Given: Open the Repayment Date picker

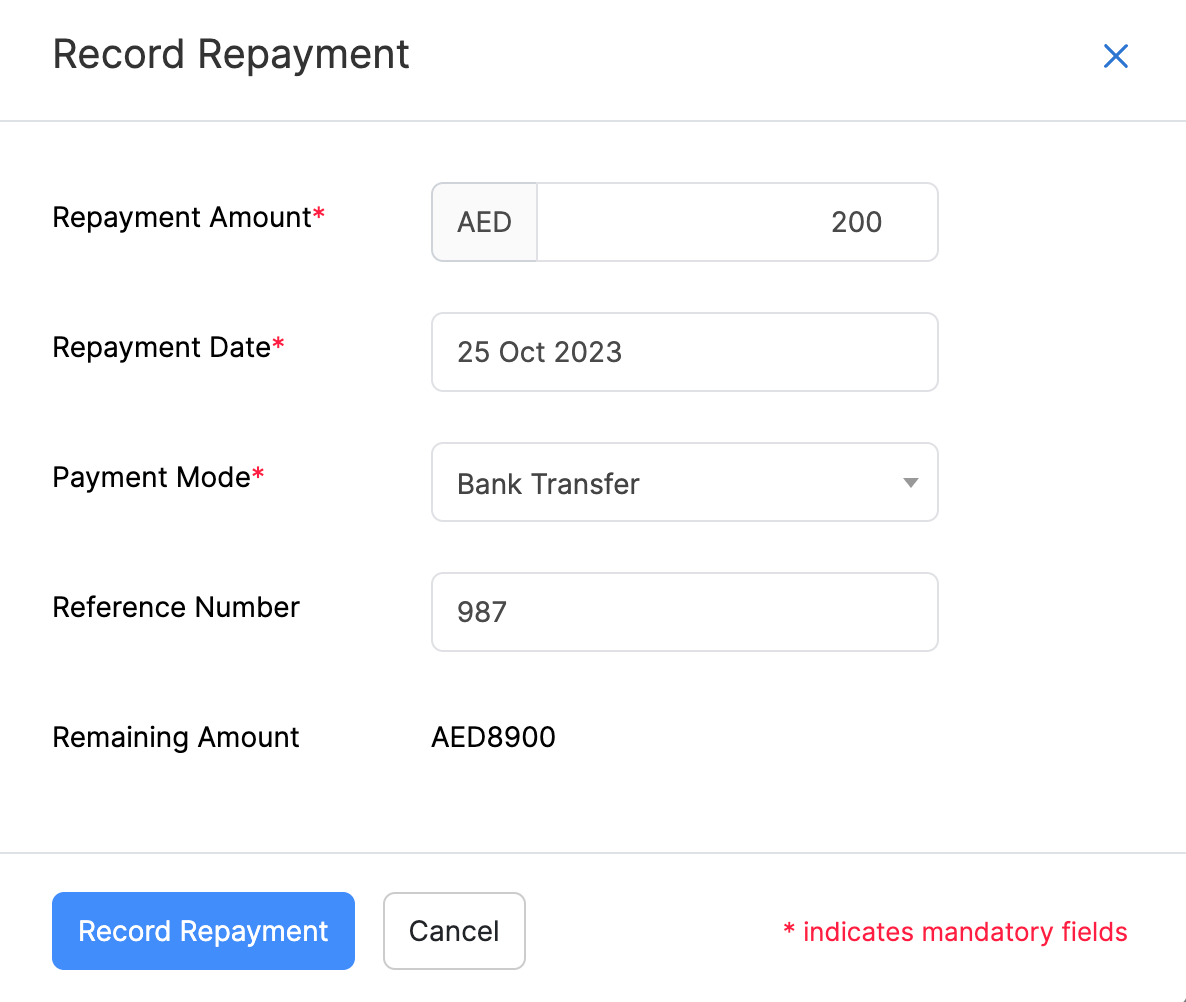Looking at the screenshot, I should tap(684, 352).
